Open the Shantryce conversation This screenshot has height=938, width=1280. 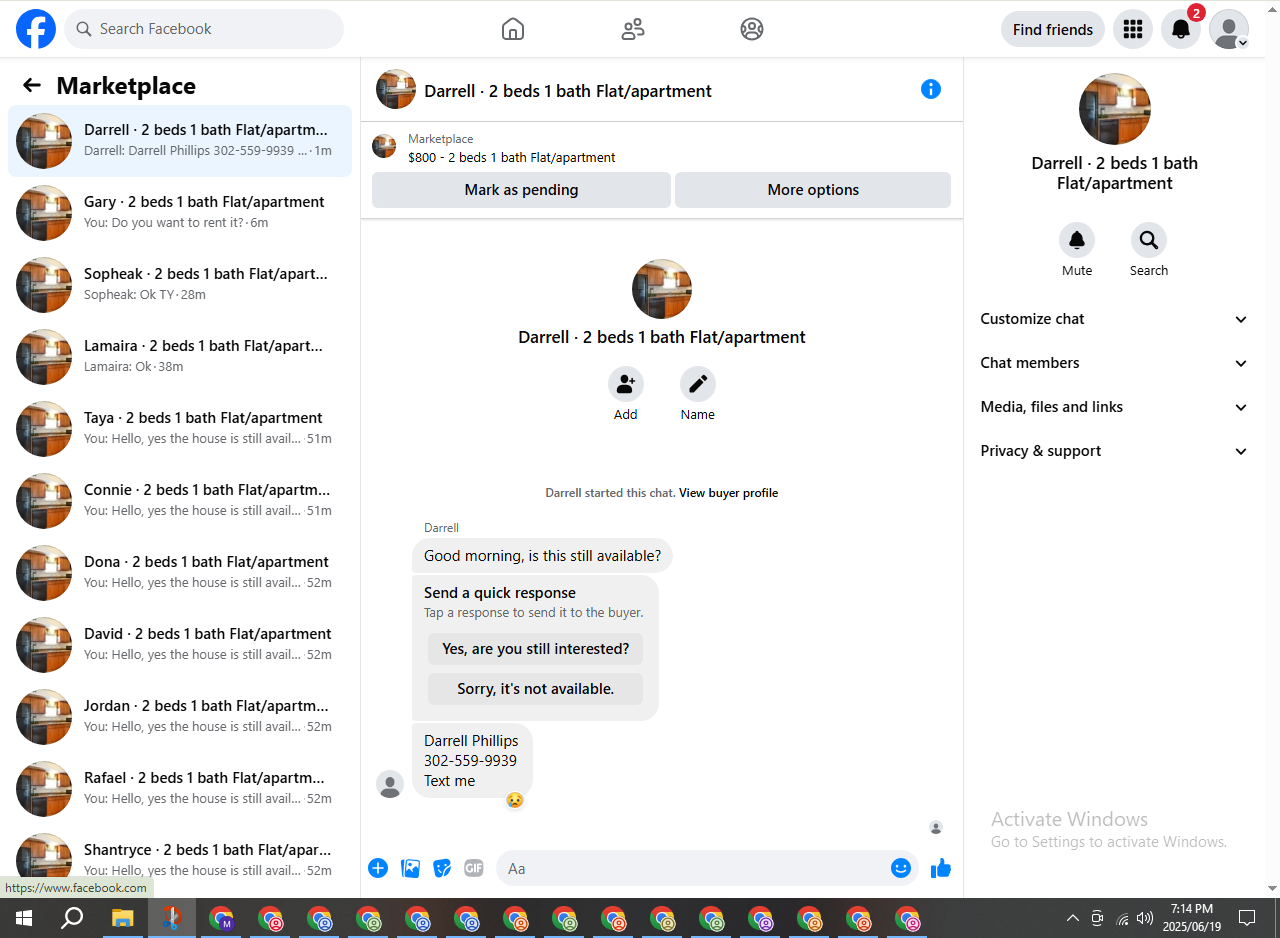(x=180, y=860)
